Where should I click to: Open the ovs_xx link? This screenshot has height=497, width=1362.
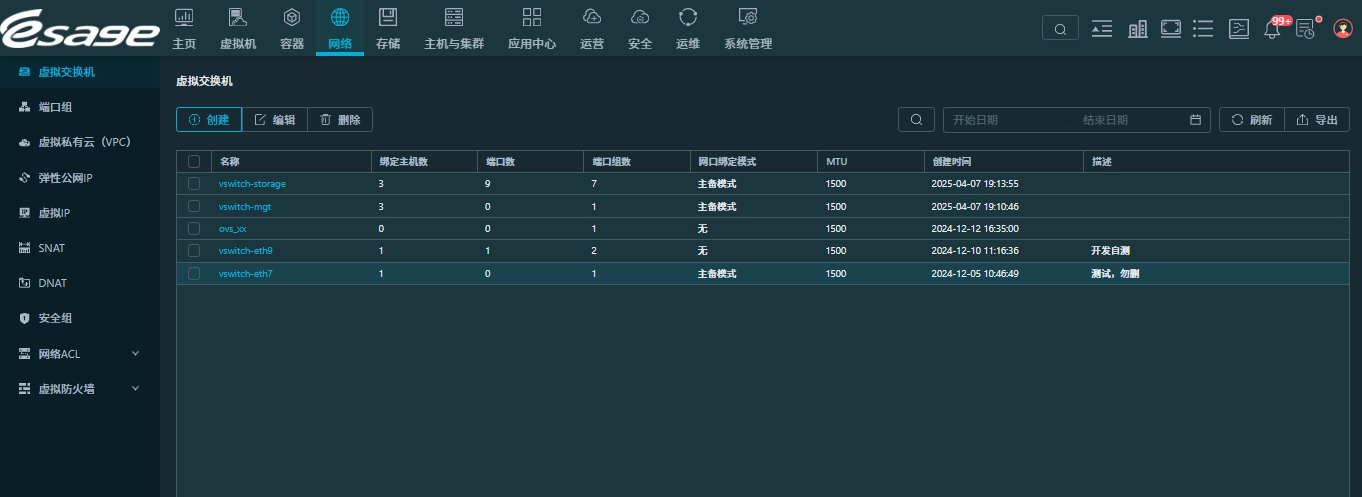point(232,228)
